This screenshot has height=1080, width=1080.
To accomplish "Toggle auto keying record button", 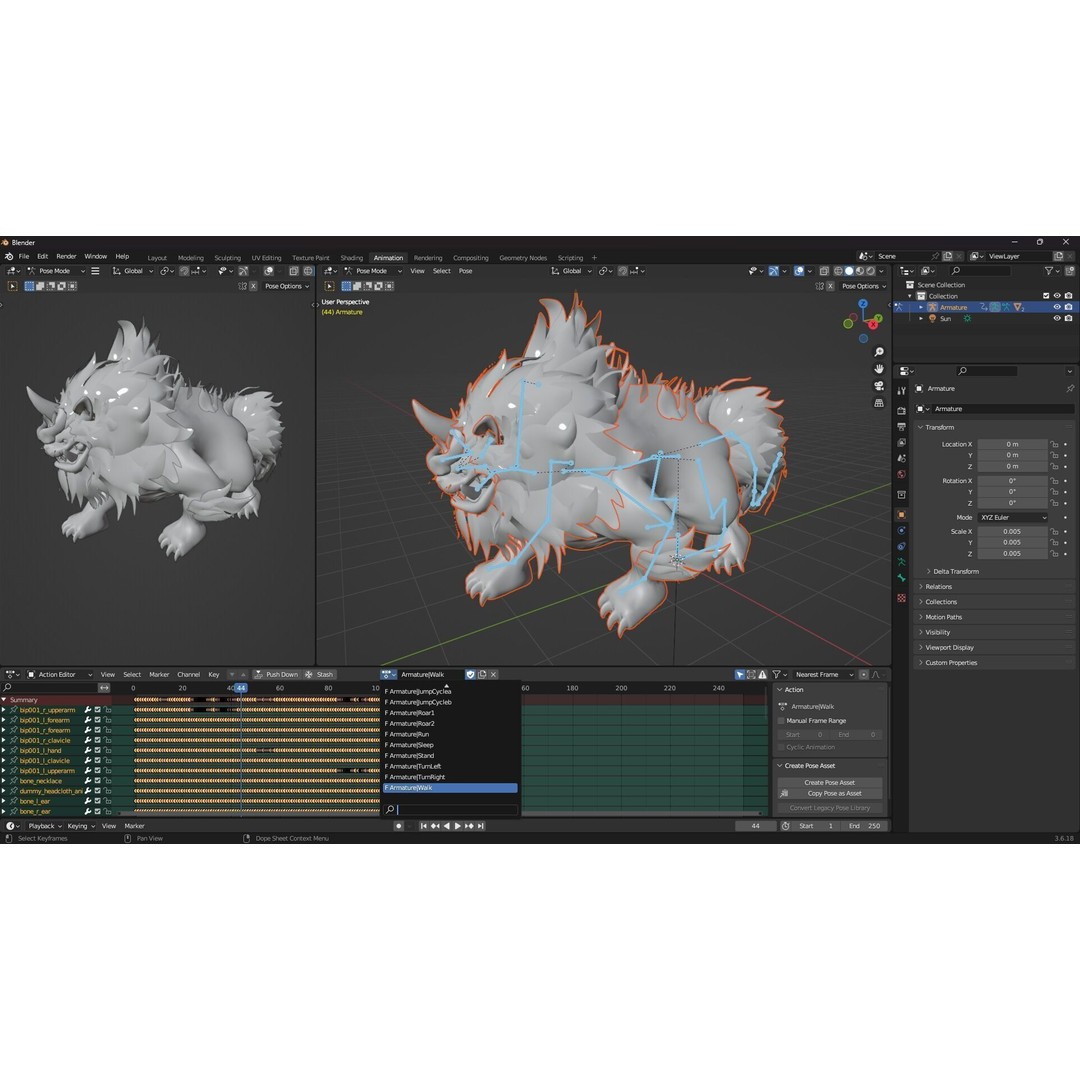I will 398,826.
